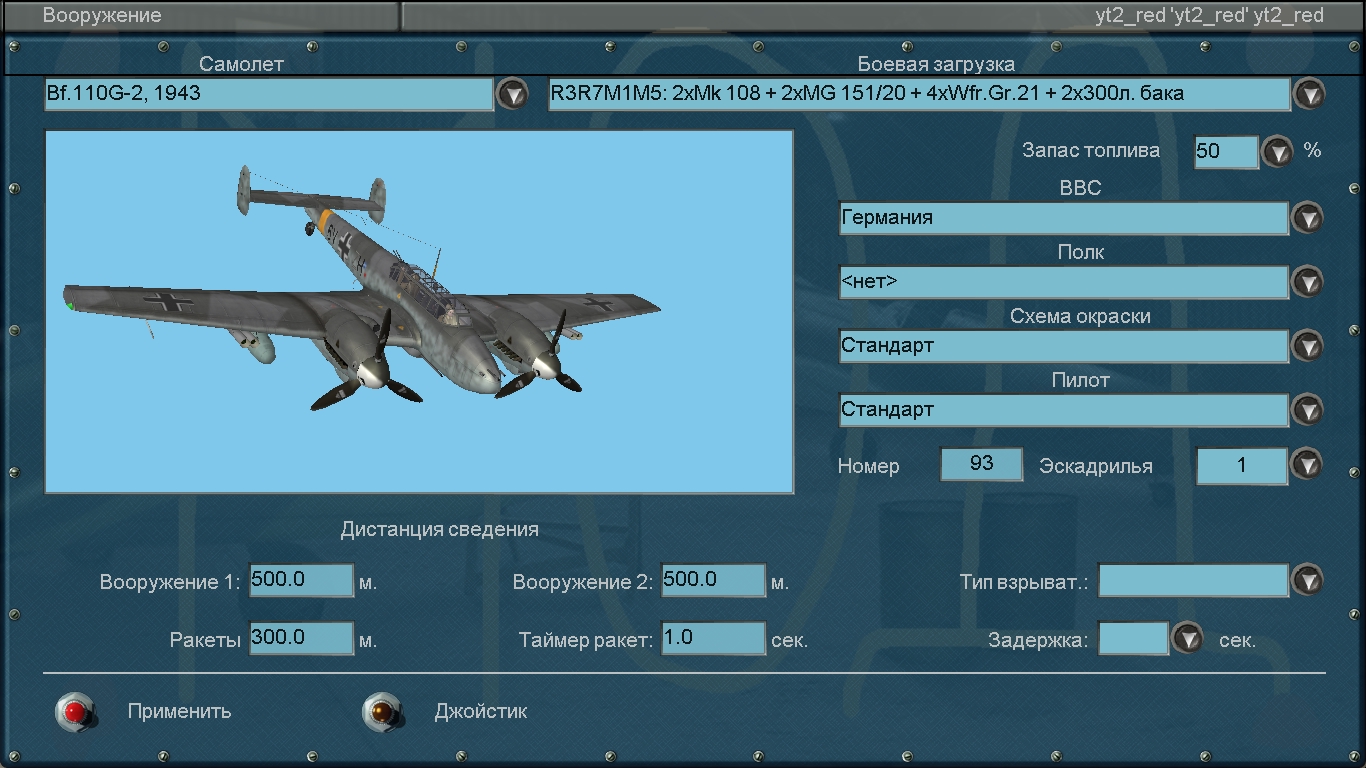Click the Пилот Стандарт field
Screen dimensions: 1366x768
coord(1064,410)
